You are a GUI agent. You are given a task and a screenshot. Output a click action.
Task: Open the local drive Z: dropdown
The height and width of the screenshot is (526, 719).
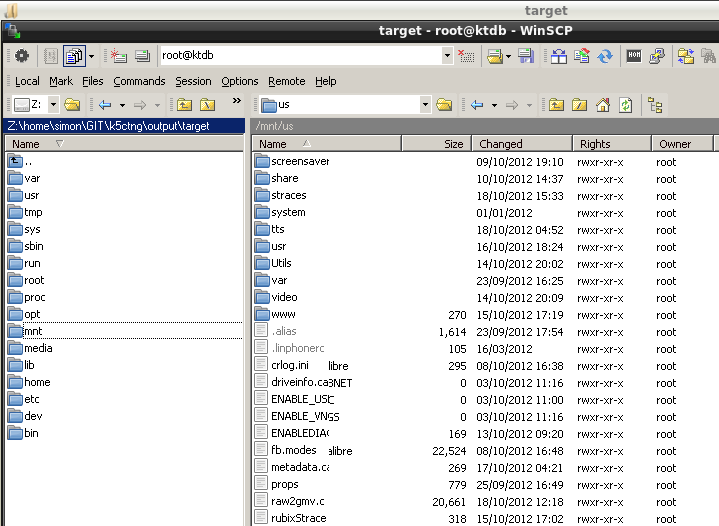[x=51, y=105]
